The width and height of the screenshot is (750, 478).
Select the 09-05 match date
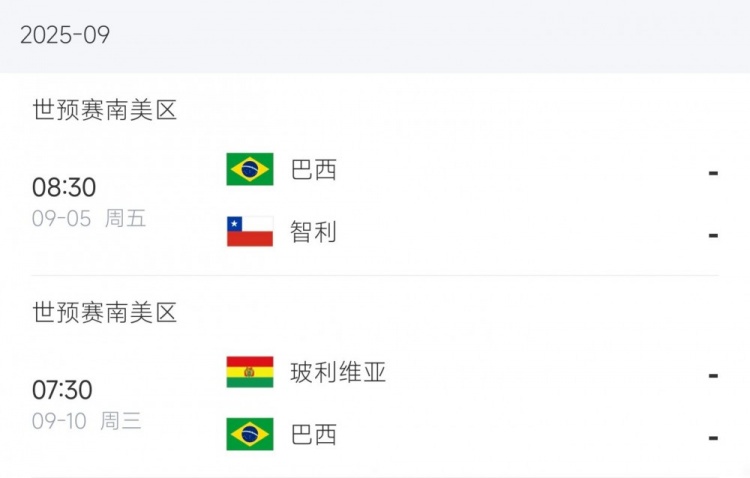pyautogui.click(x=61, y=219)
